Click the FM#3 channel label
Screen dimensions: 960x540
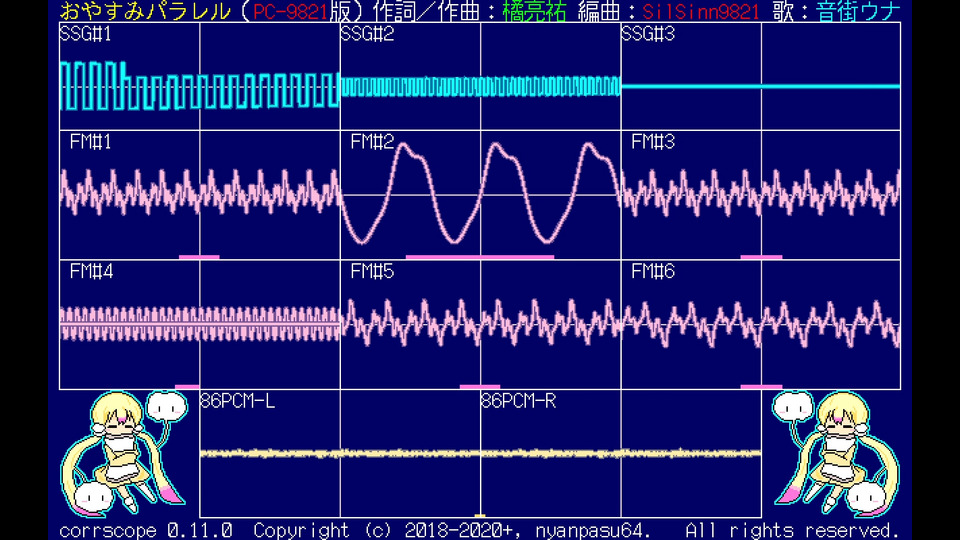pos(653,142)
